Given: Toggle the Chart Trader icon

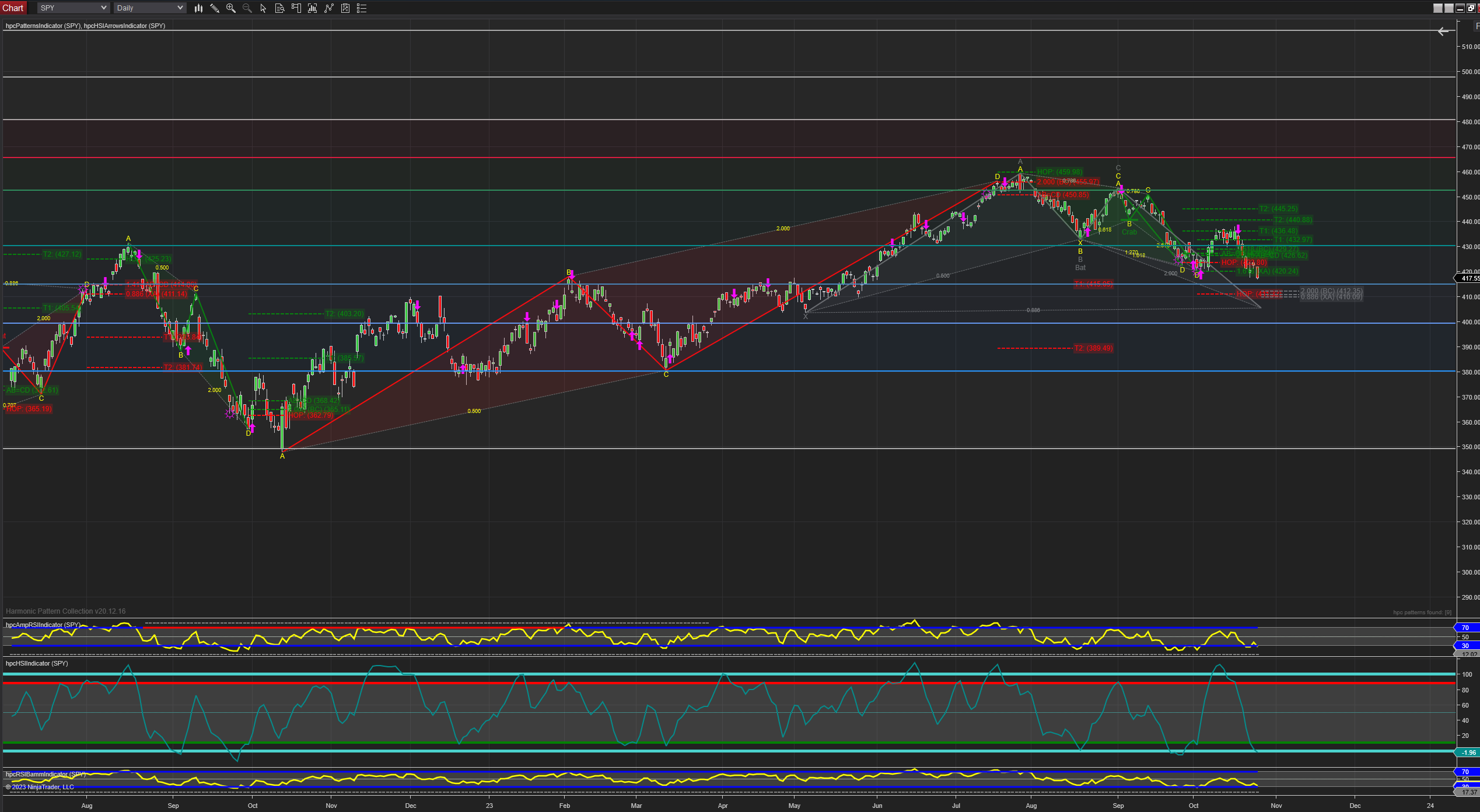Looking at the screenshot, I should pyautogui.click(x=296, y=8).
